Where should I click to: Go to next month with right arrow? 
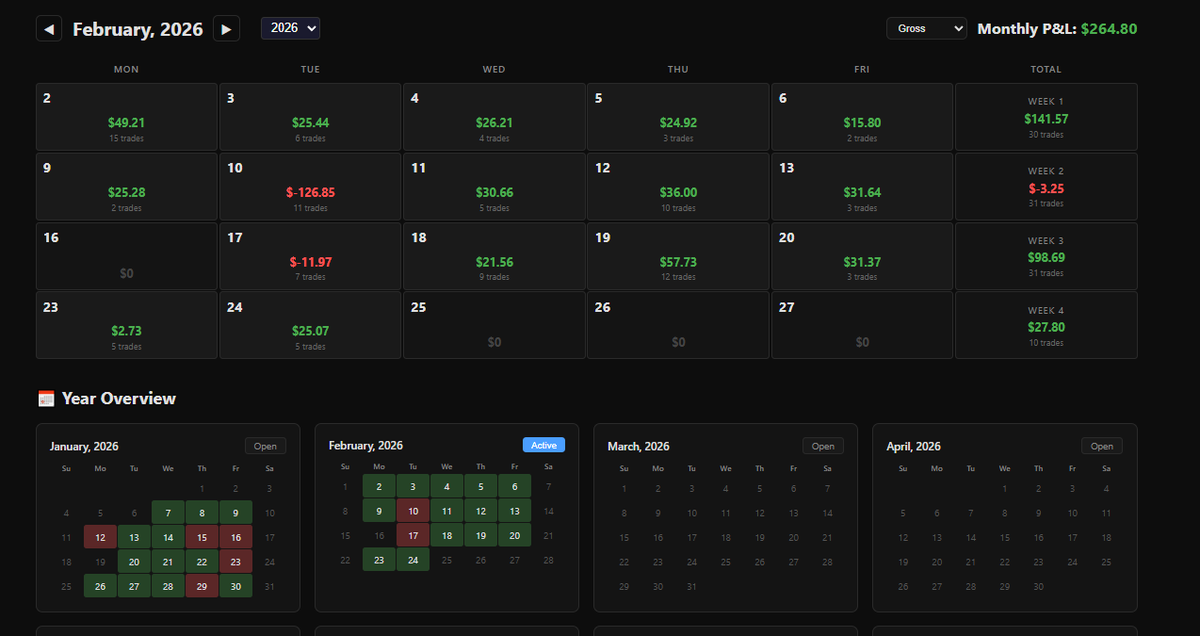coord(227,29)
